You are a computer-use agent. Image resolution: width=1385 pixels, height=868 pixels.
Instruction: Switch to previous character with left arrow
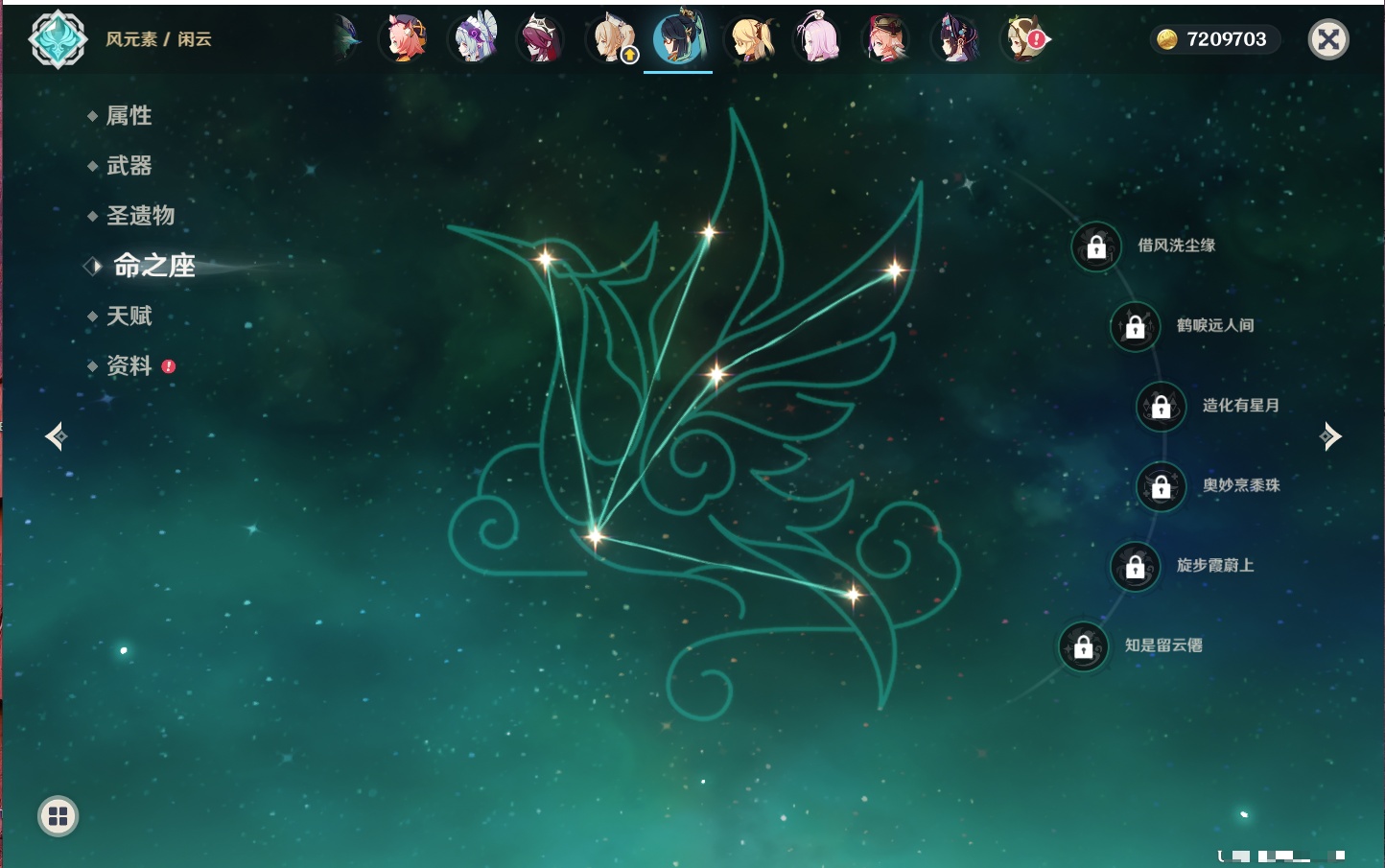click(x=56, y=436)
